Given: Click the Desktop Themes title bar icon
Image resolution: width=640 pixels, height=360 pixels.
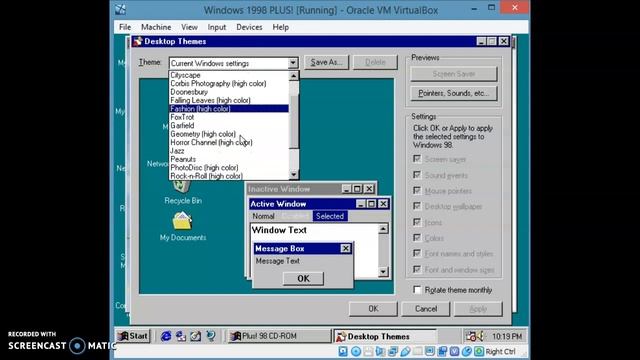Looking at the screenshot, I should click(x=138, y=41).
